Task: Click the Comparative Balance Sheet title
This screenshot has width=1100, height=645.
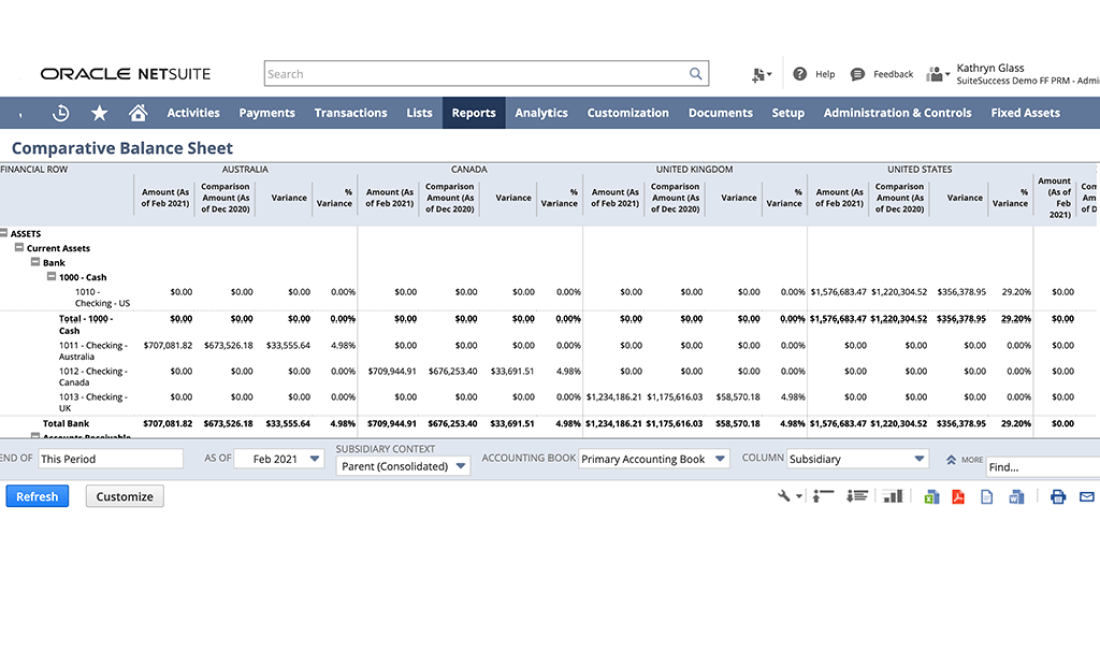Action: click(x=122, y=148)
